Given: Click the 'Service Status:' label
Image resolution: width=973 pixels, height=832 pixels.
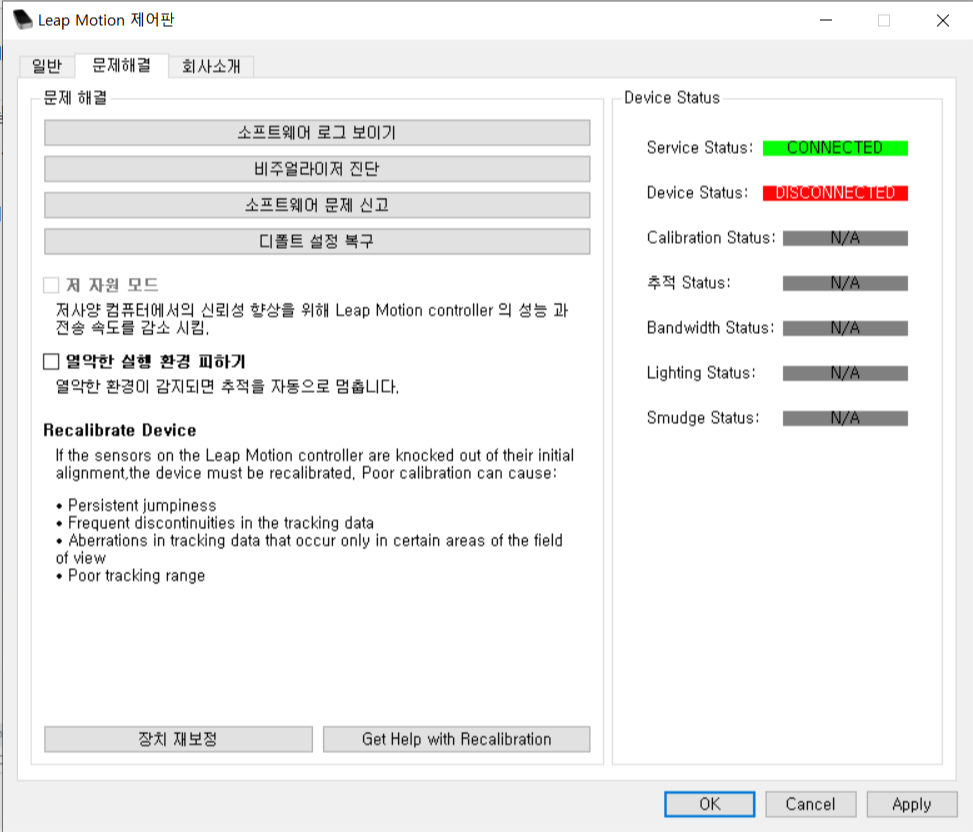Looking at the screenshot, I should pos(699,148).
